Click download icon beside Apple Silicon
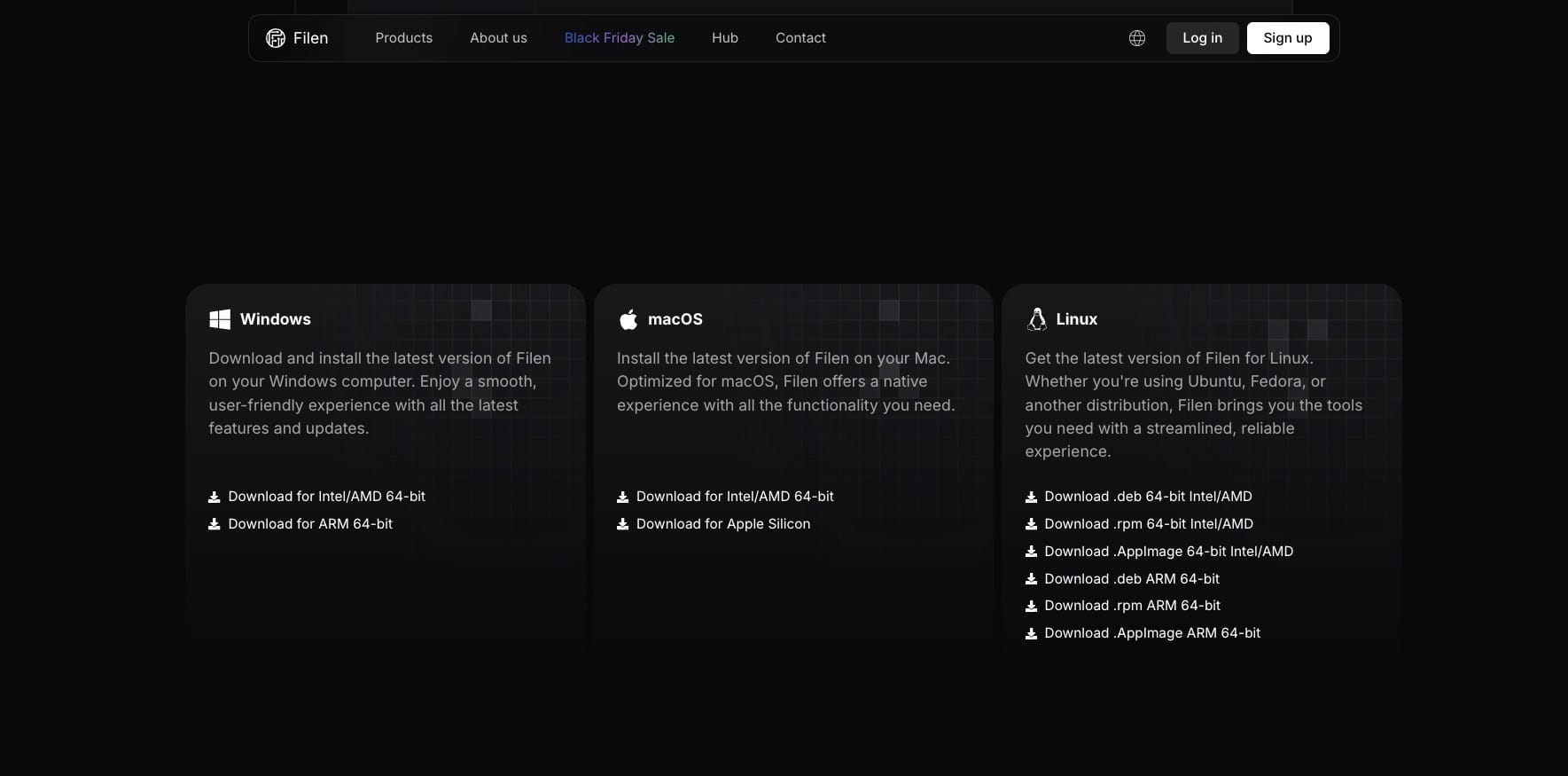This screenshot has height=776, width=1568. 623,524
